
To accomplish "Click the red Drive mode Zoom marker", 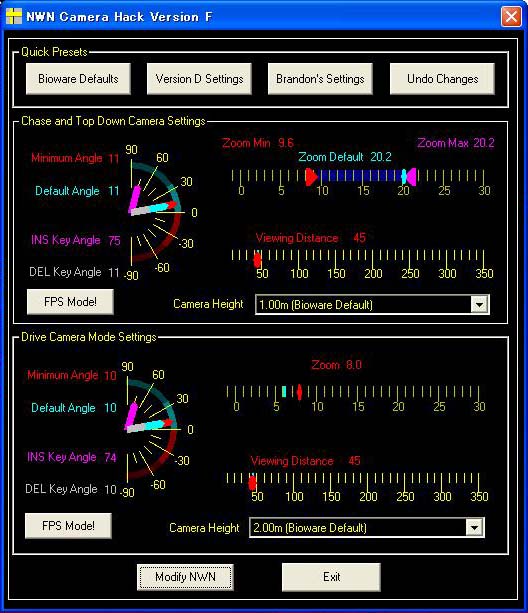I will 299,392.
